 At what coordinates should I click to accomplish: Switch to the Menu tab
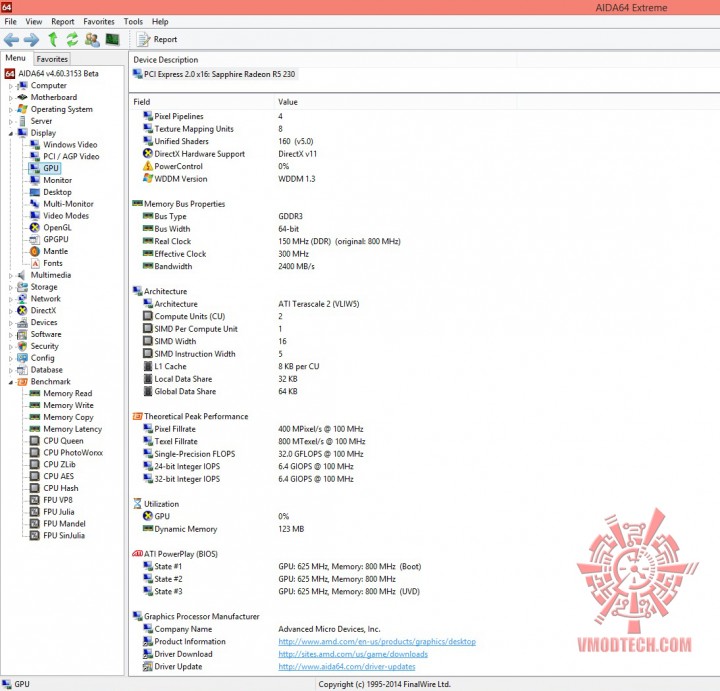pyautogui.click(x=16, y=58)
